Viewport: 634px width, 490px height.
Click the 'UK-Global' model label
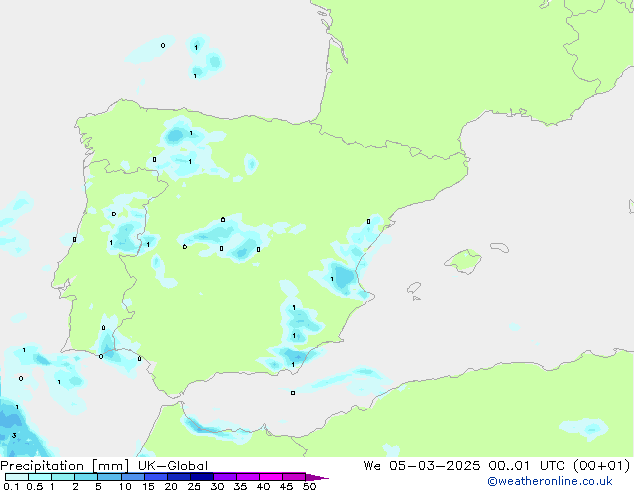tap(173, 466)
